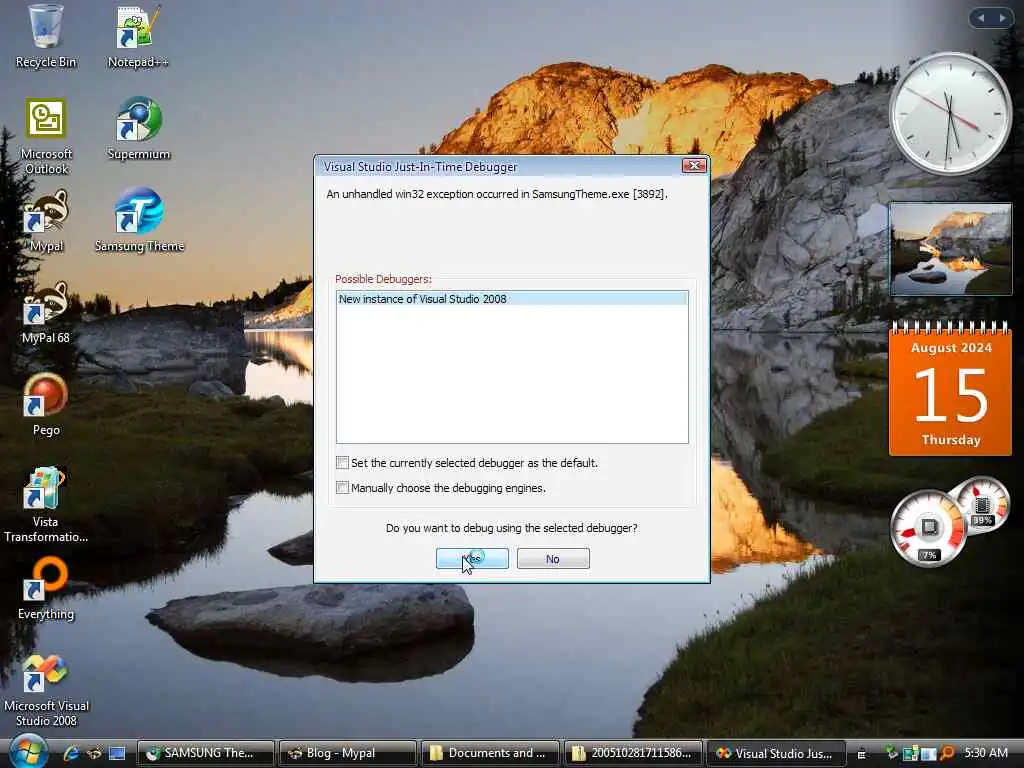Screen dimensions: 1024x768
Task: Open the Recycle Bin desktop icon
Action: (46, 36)
